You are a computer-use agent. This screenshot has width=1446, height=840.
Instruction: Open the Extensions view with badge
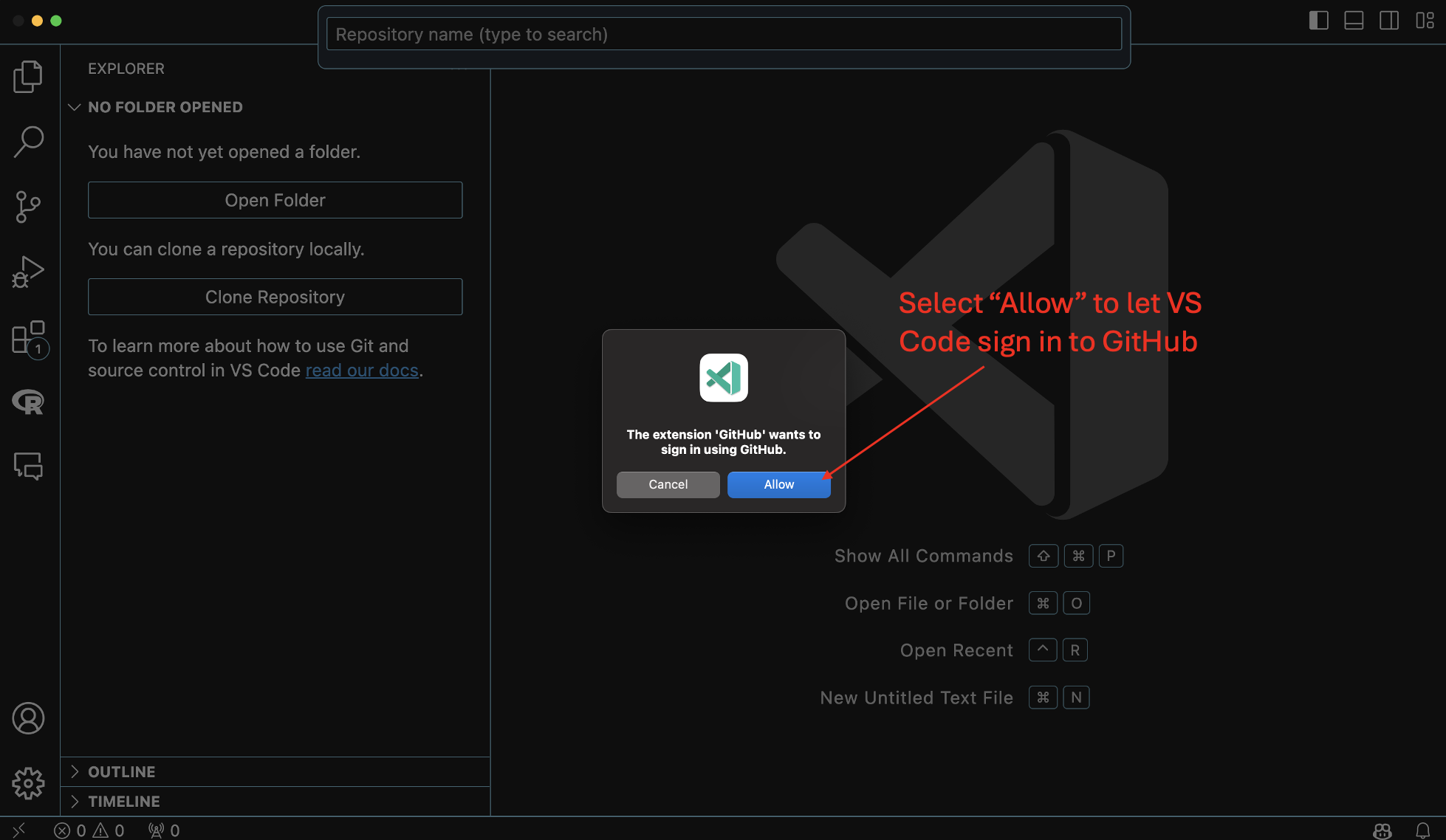click(x=30, y=339)
